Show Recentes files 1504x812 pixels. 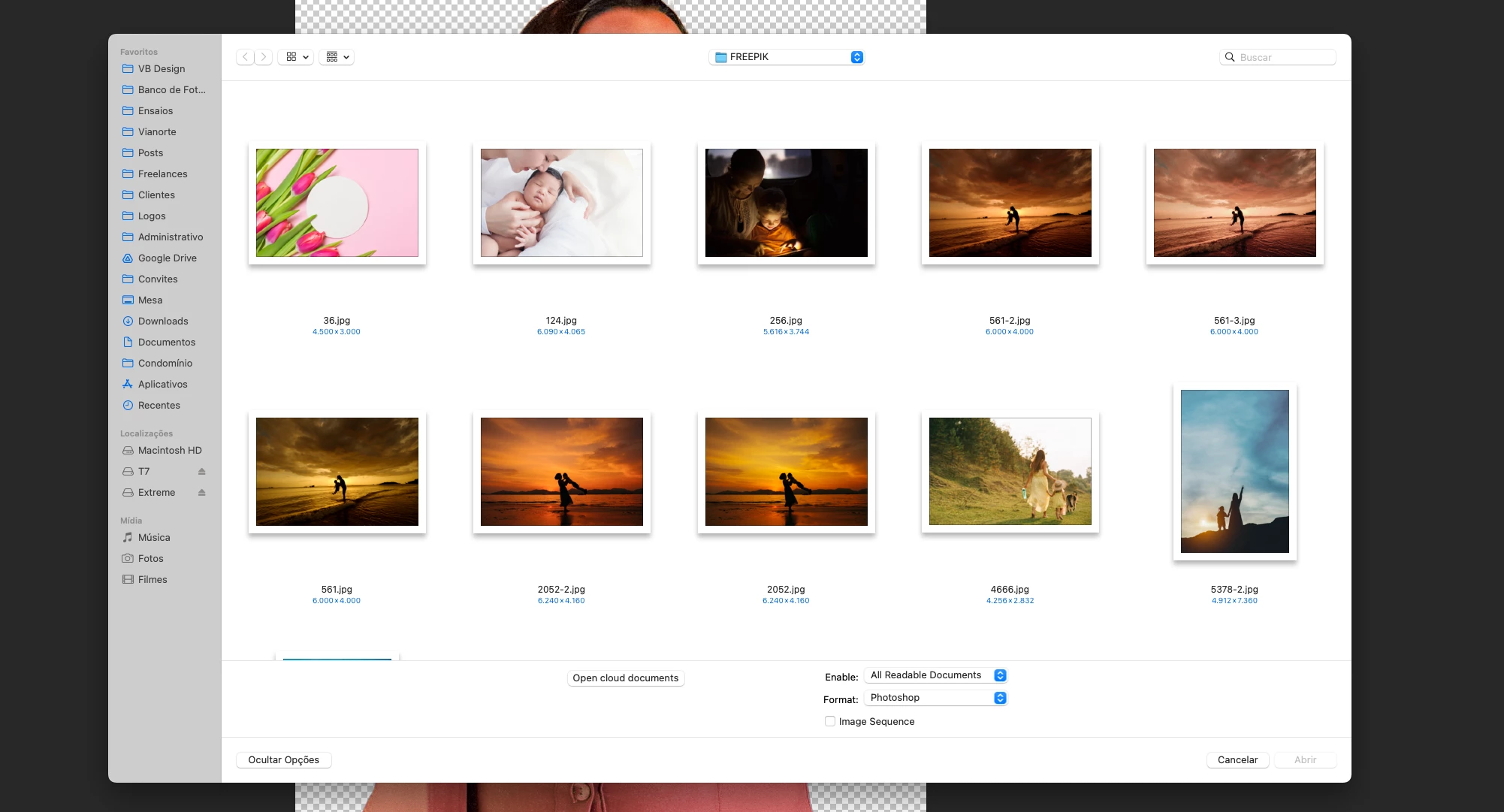pyautogui.click(x=159, y=405)
